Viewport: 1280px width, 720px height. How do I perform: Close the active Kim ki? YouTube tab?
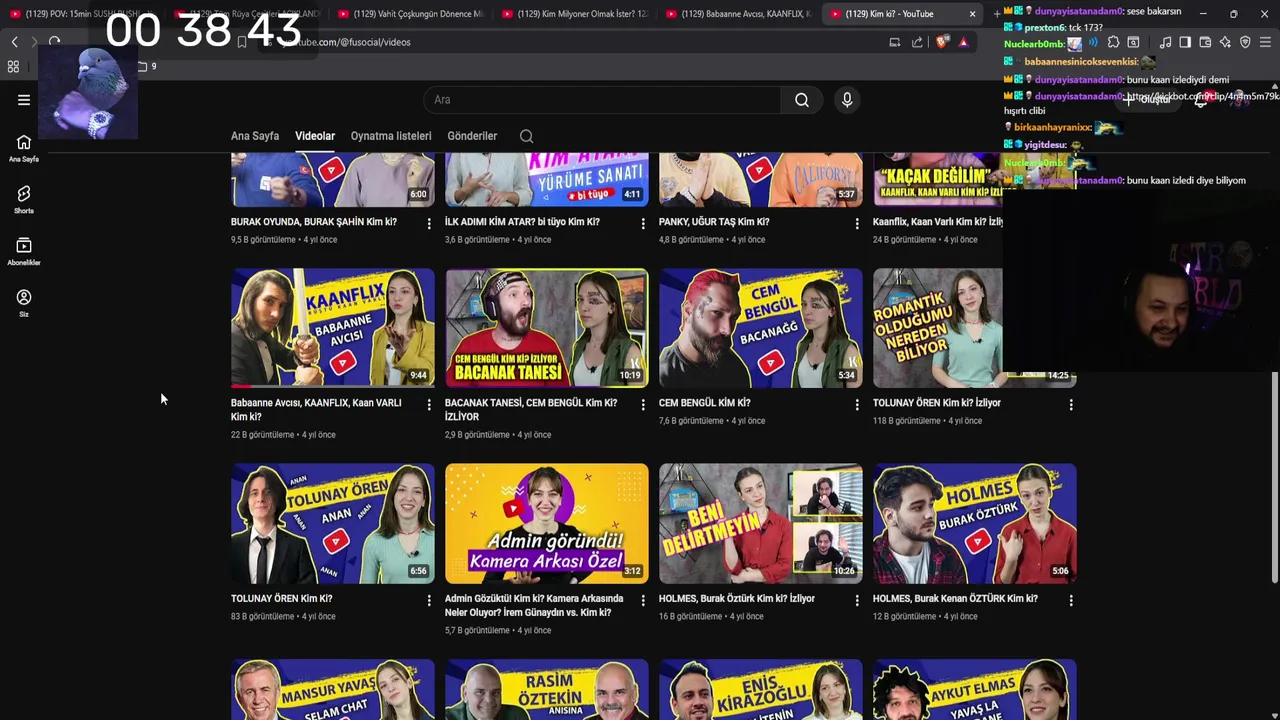tap(972, 14)
